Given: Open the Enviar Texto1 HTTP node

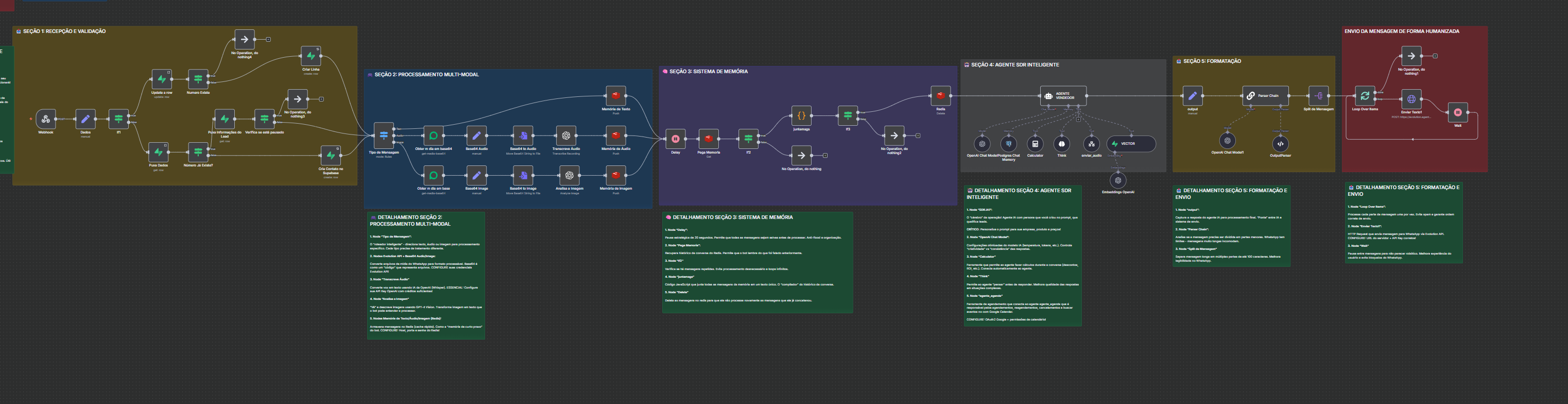Looking at the screenshot, I should (1411, 99).
